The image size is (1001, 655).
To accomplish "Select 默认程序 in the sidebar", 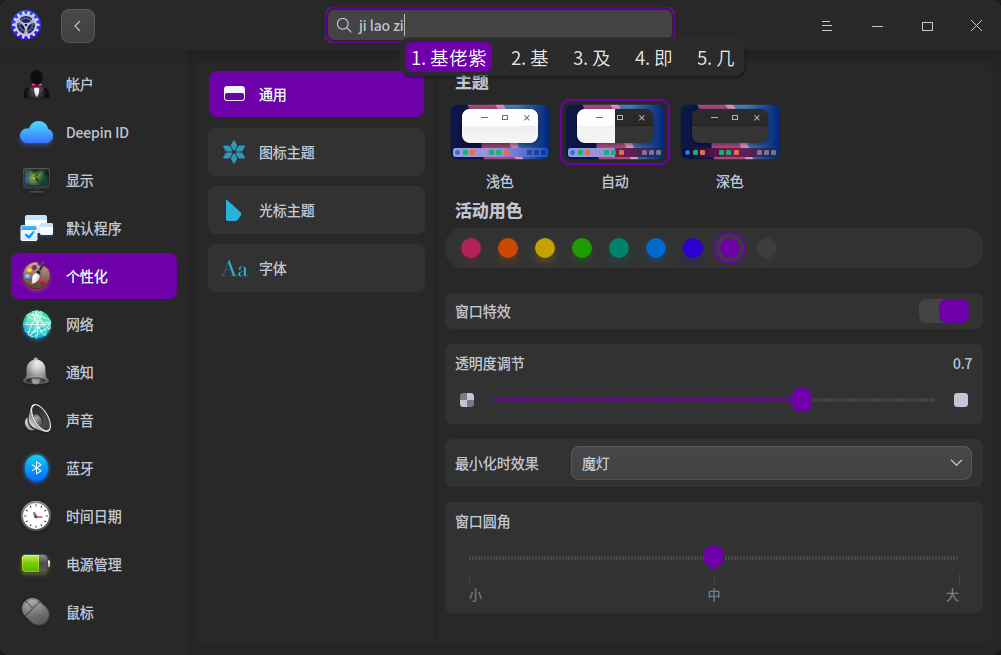I will tap(94, 229).
